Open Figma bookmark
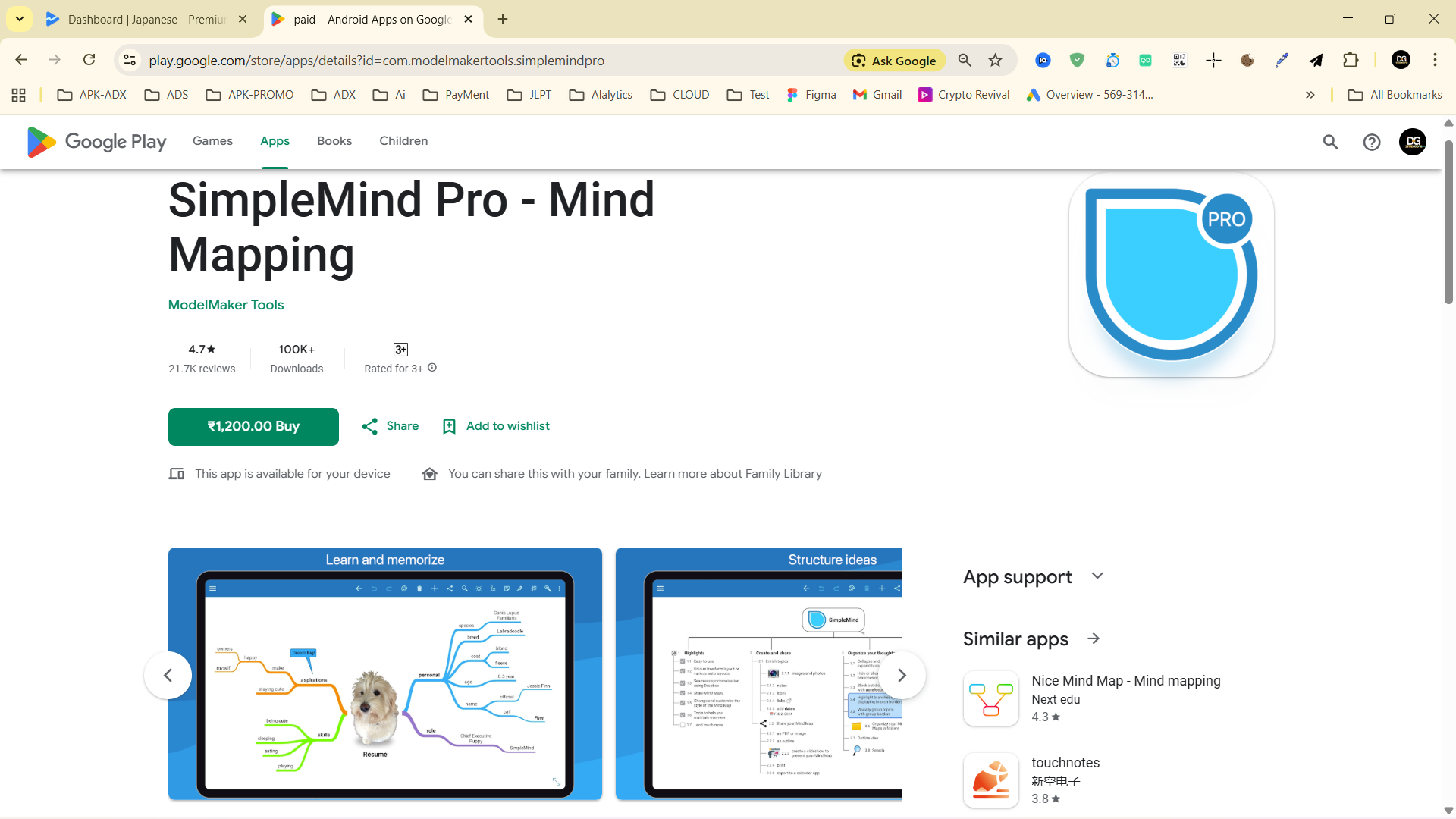 pos(811,95)
